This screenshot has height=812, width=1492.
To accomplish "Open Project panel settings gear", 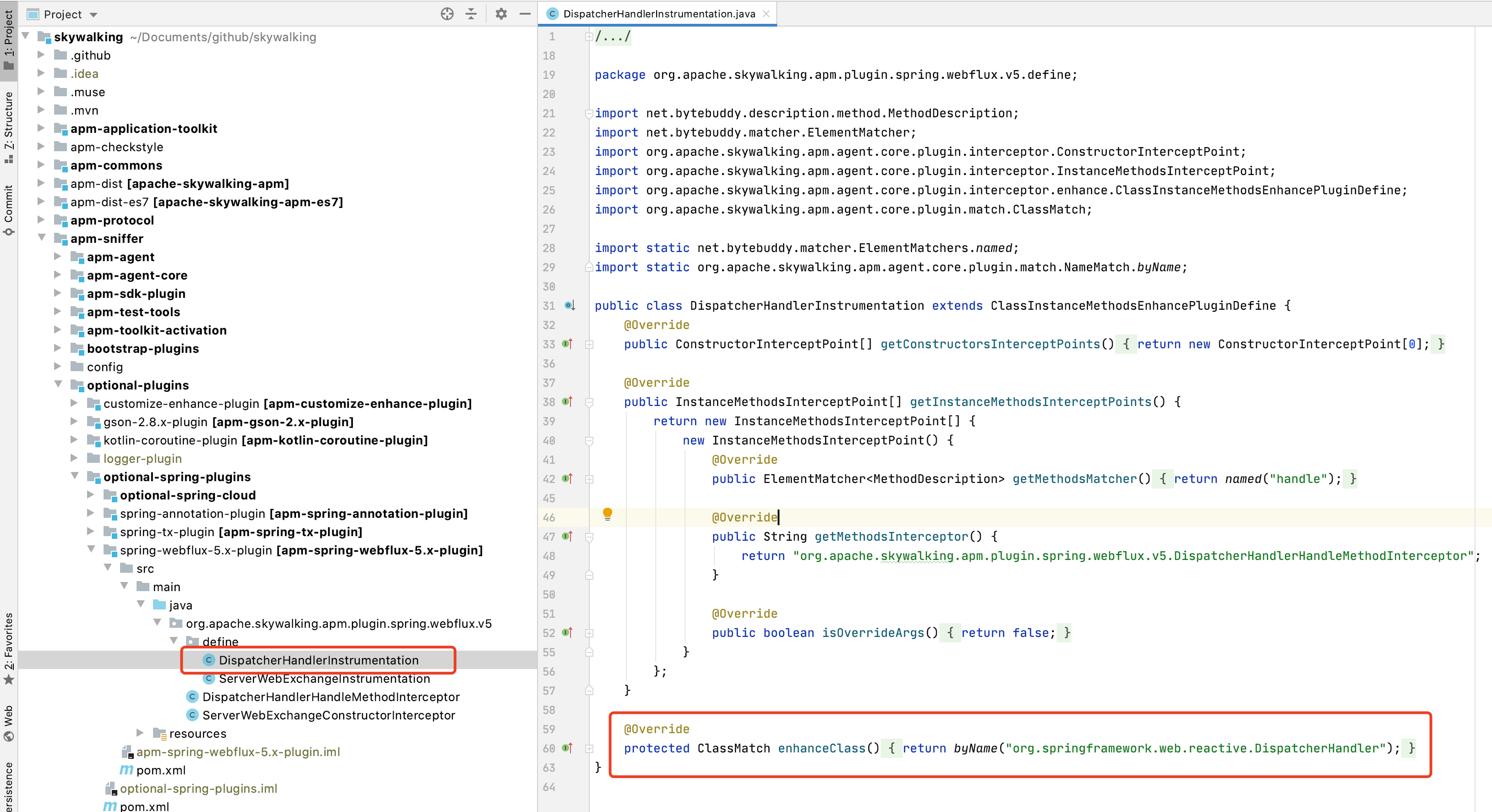I will click(501, 14).
